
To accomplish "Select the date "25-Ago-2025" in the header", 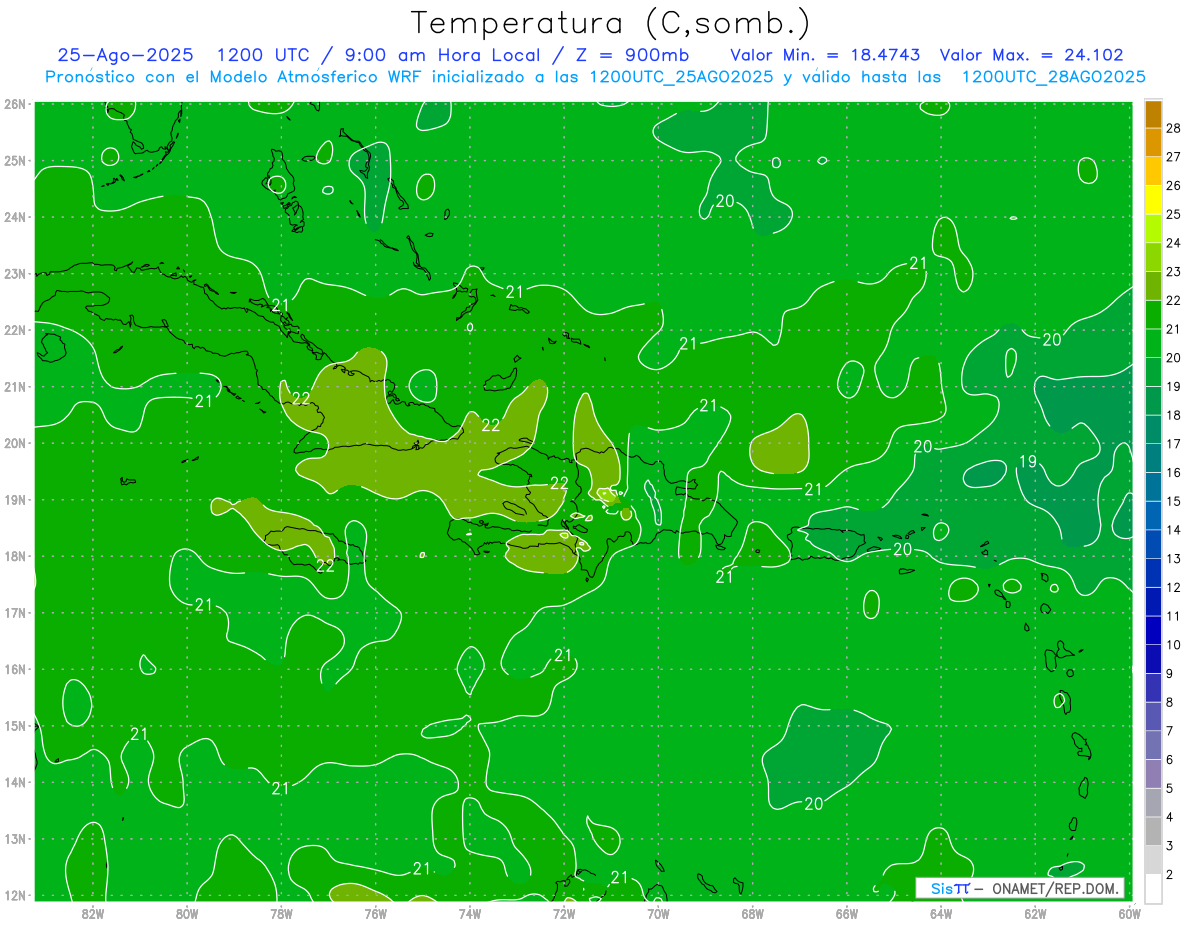I will pyautogui.click(x=127, y=55).
